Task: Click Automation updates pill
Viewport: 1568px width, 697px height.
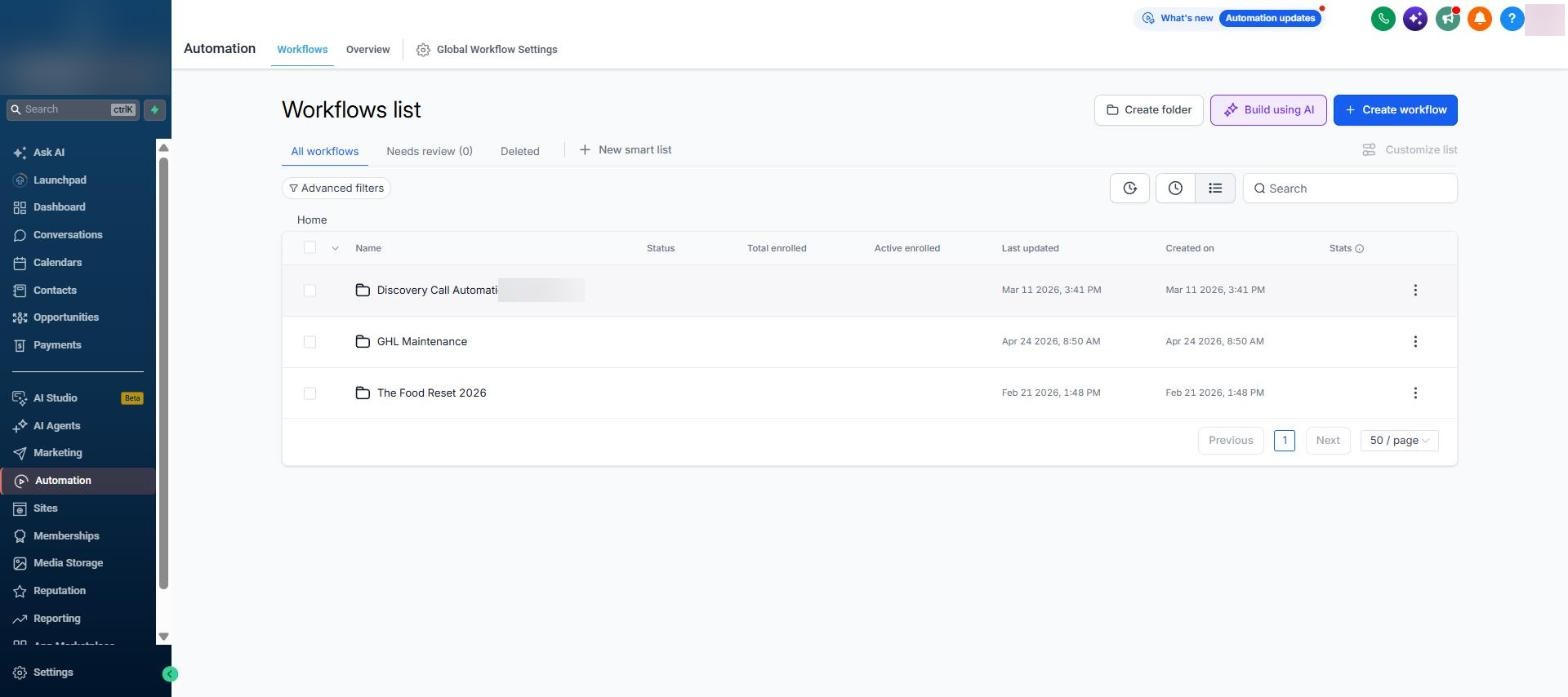Action: [x=1270, y=18]
